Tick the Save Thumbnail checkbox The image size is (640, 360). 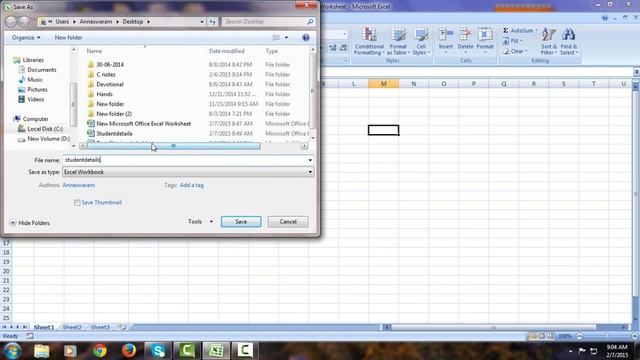(77, 202)
